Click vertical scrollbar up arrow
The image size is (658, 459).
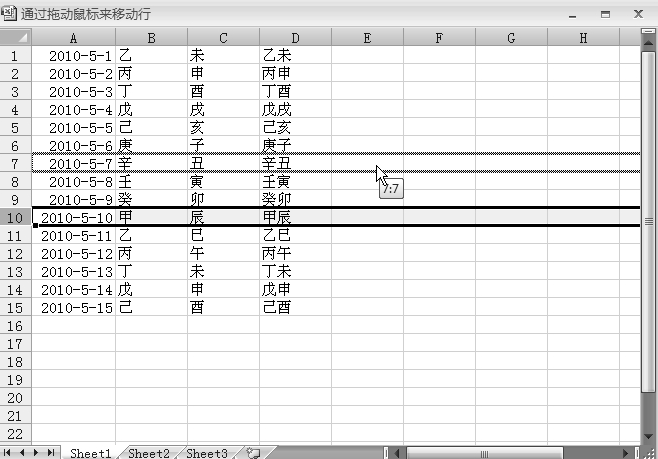click(648, 42)
